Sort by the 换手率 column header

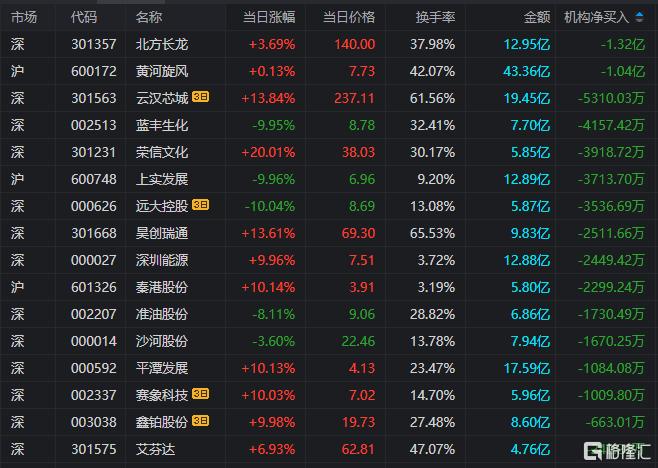435,17
